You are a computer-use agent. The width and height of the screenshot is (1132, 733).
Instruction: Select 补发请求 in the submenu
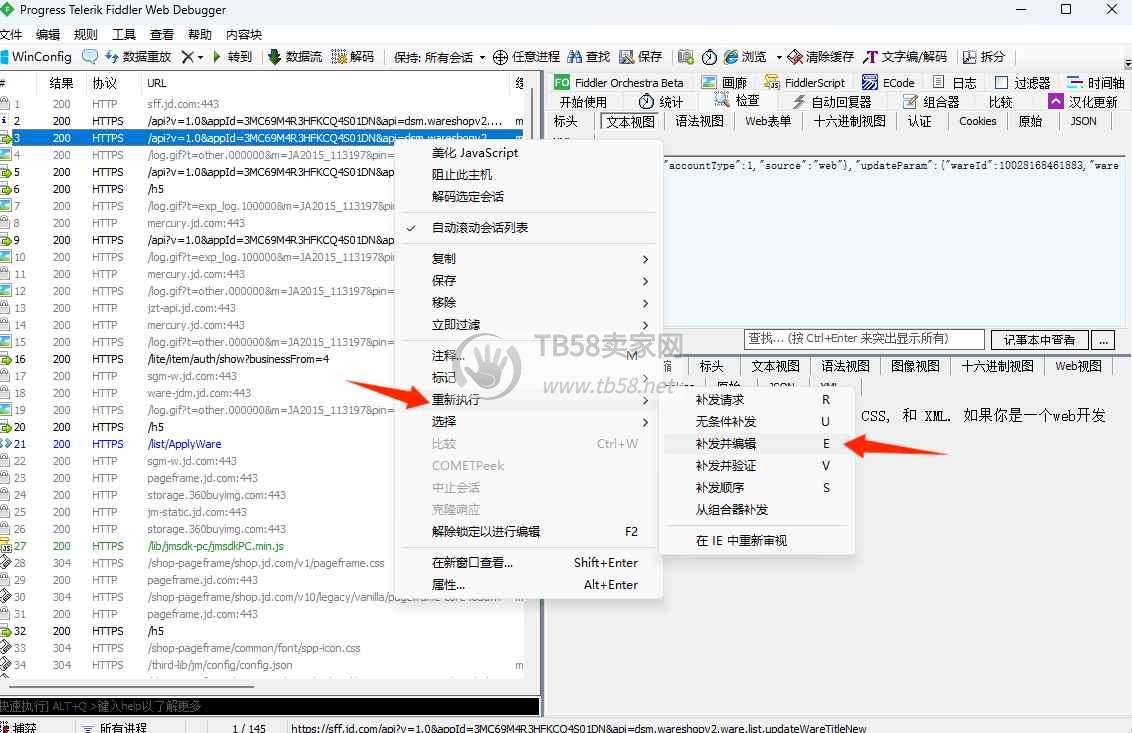tap(757, 399)
